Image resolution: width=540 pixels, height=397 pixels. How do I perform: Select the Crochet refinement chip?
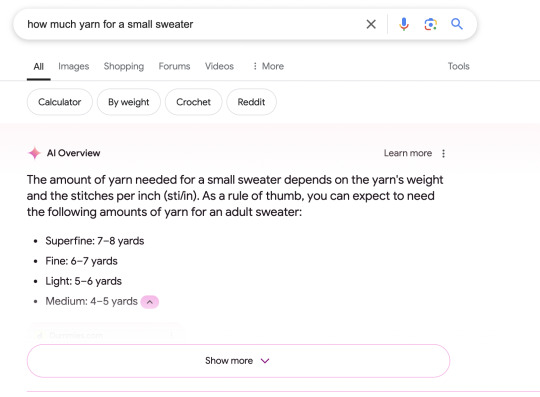coord(193,102)
